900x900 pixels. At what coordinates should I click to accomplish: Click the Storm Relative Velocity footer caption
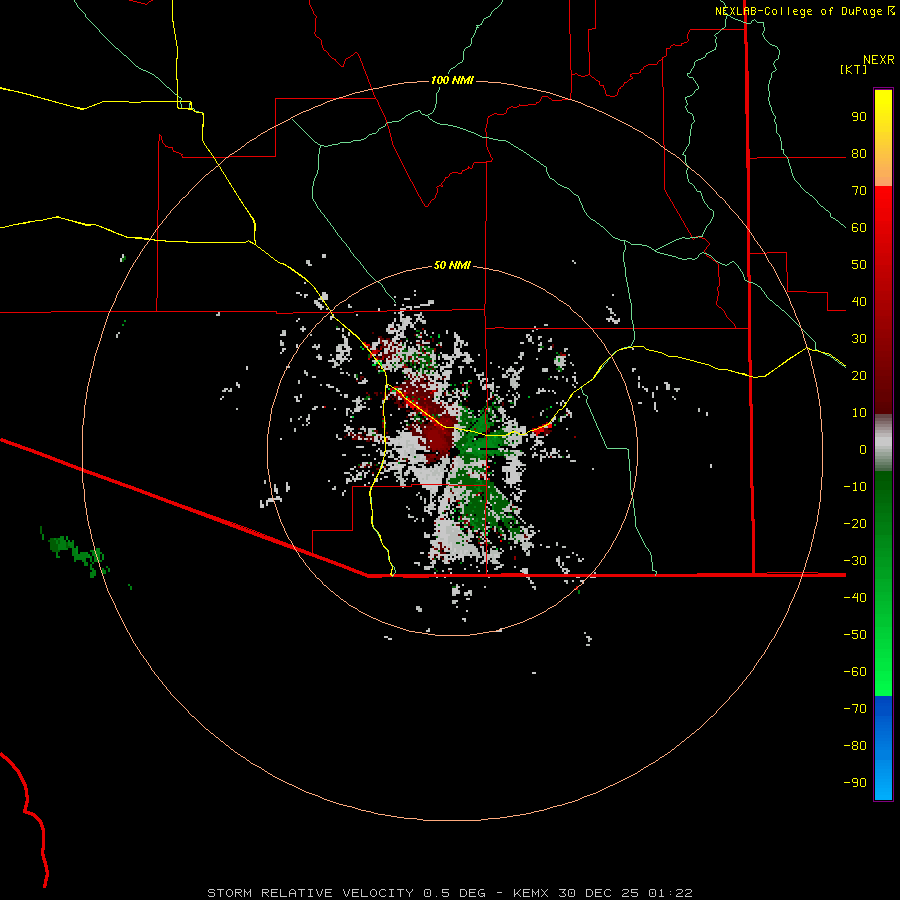point(449,893)
